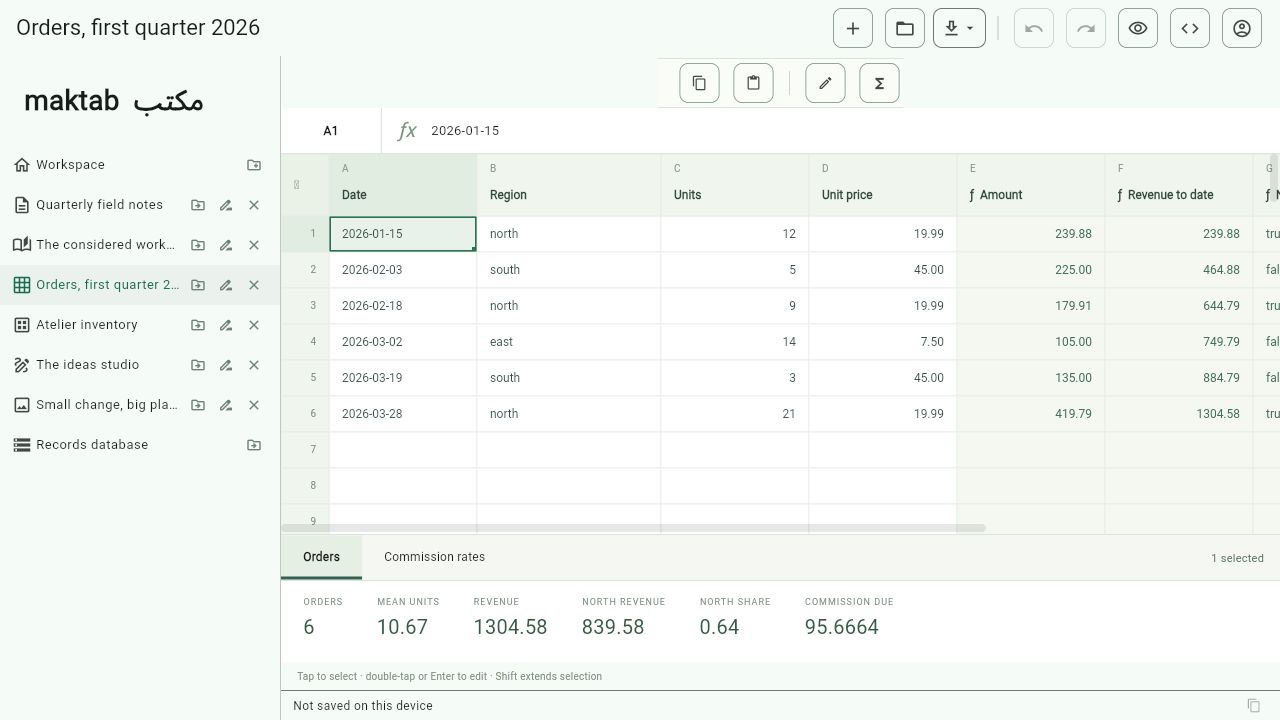Open the code view icon

tap(1190, 28)
